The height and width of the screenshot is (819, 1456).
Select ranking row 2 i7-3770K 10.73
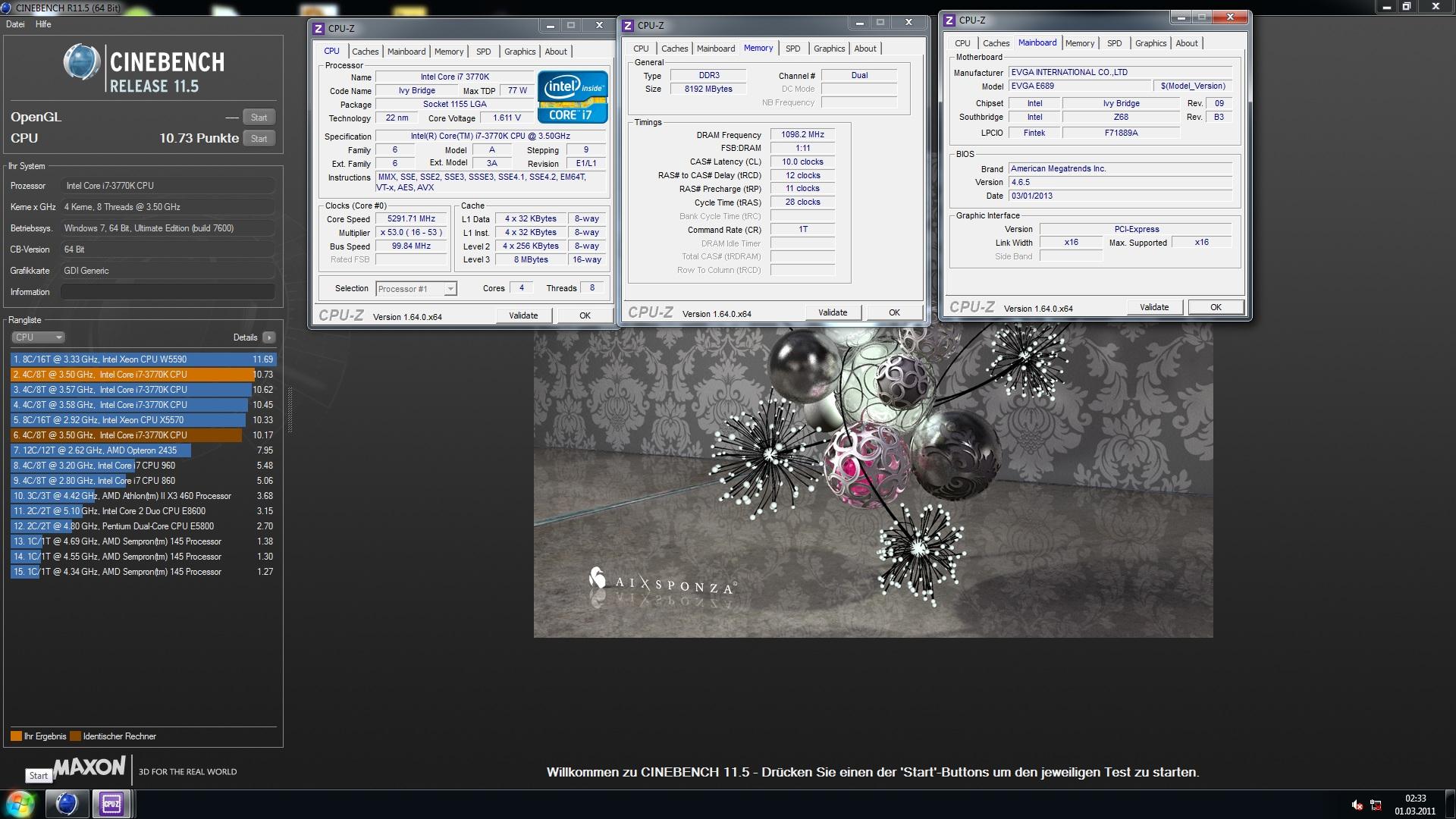pyautogui.click(x=143, y=375)
